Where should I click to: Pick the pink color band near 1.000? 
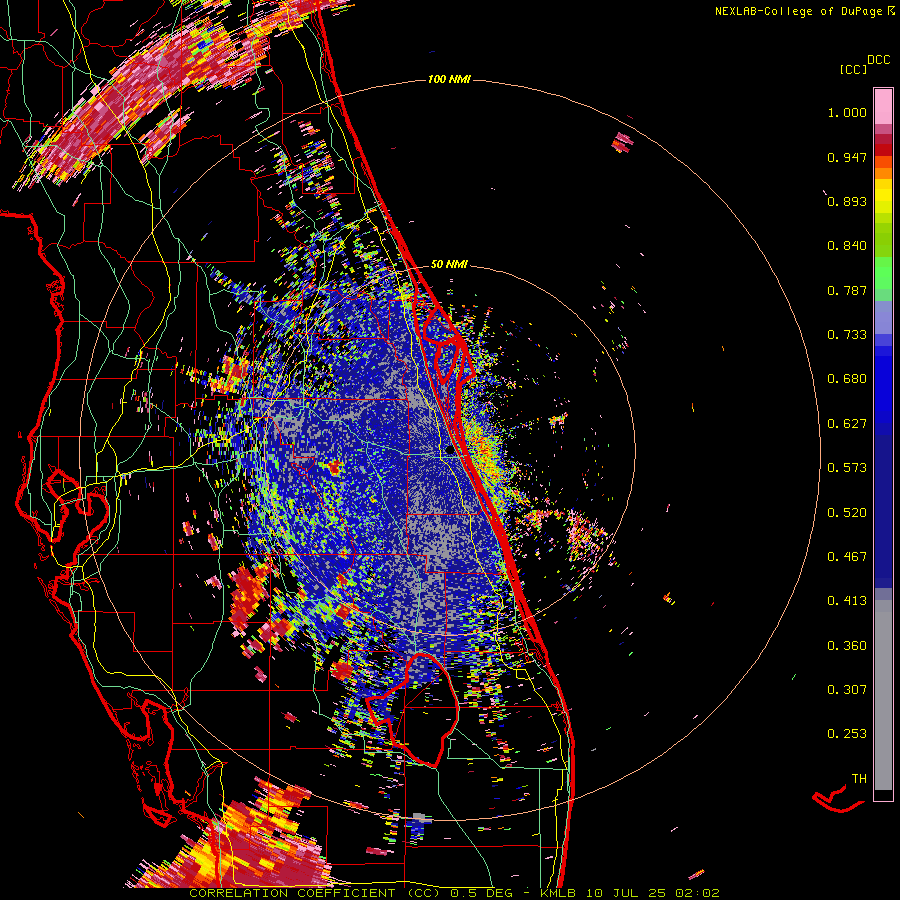tap(883, 107)
